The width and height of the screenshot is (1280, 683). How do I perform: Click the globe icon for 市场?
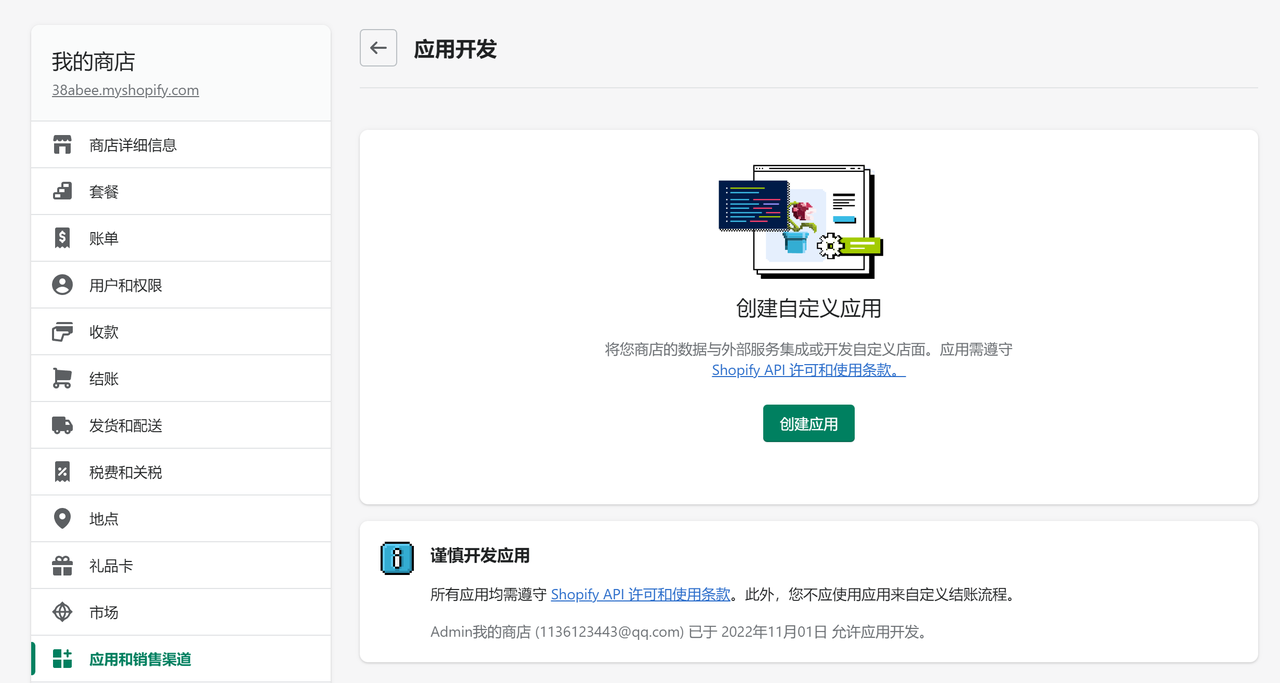[62, 612]
